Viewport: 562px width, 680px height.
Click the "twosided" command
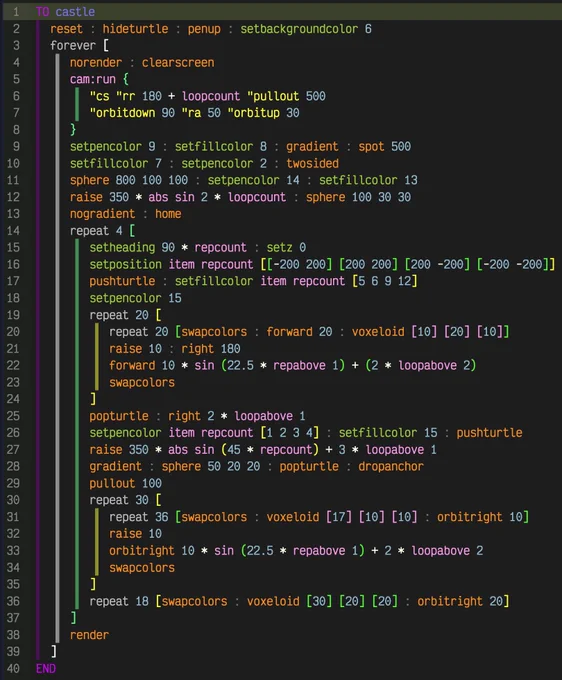tap(312, 163)
